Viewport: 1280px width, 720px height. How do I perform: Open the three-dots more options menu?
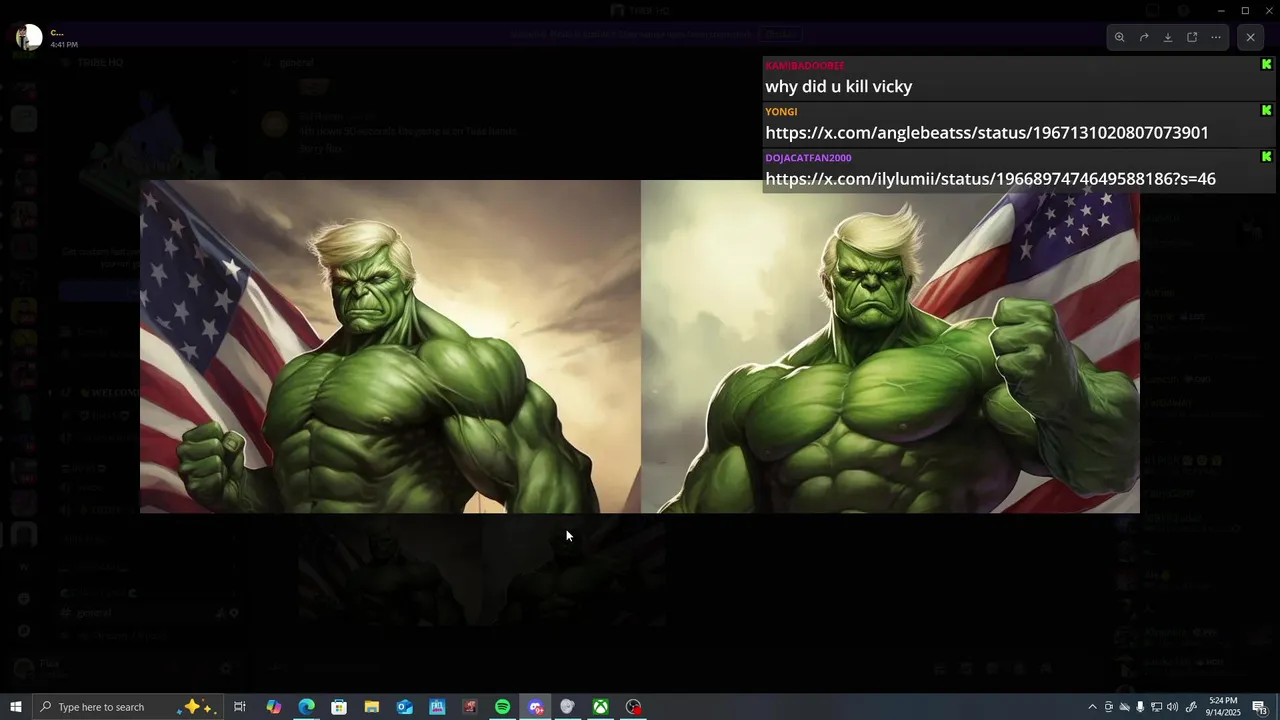point(1216,37)
